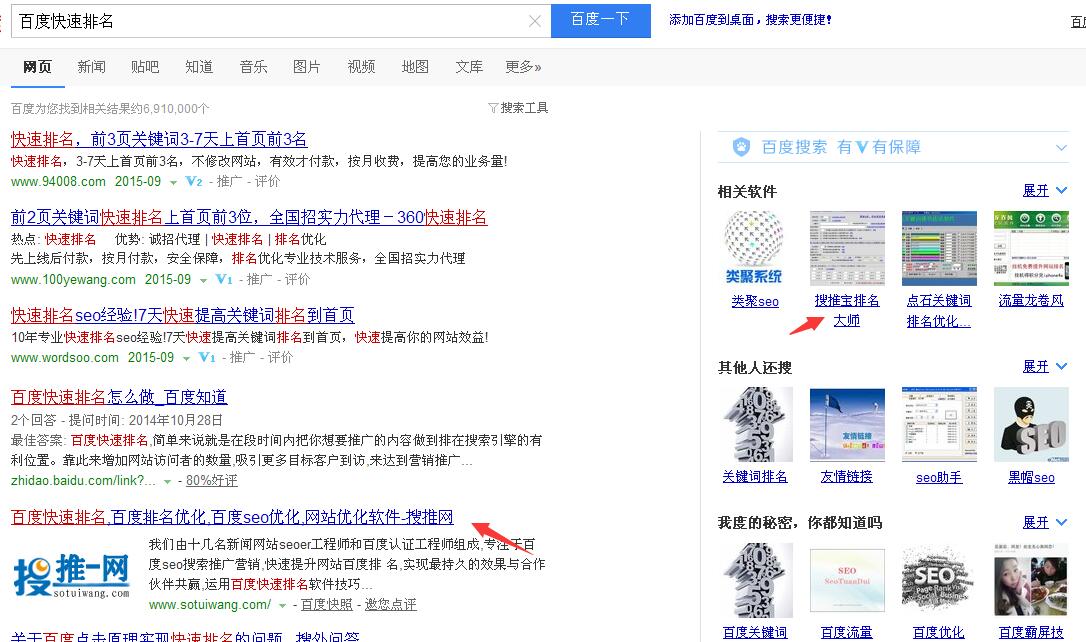The height and width of the screenshot is (642, 1086).
Task: Open result 快速排名，前3页关键词3-7天上首页前3名
Action: click(x=159, y=139)
